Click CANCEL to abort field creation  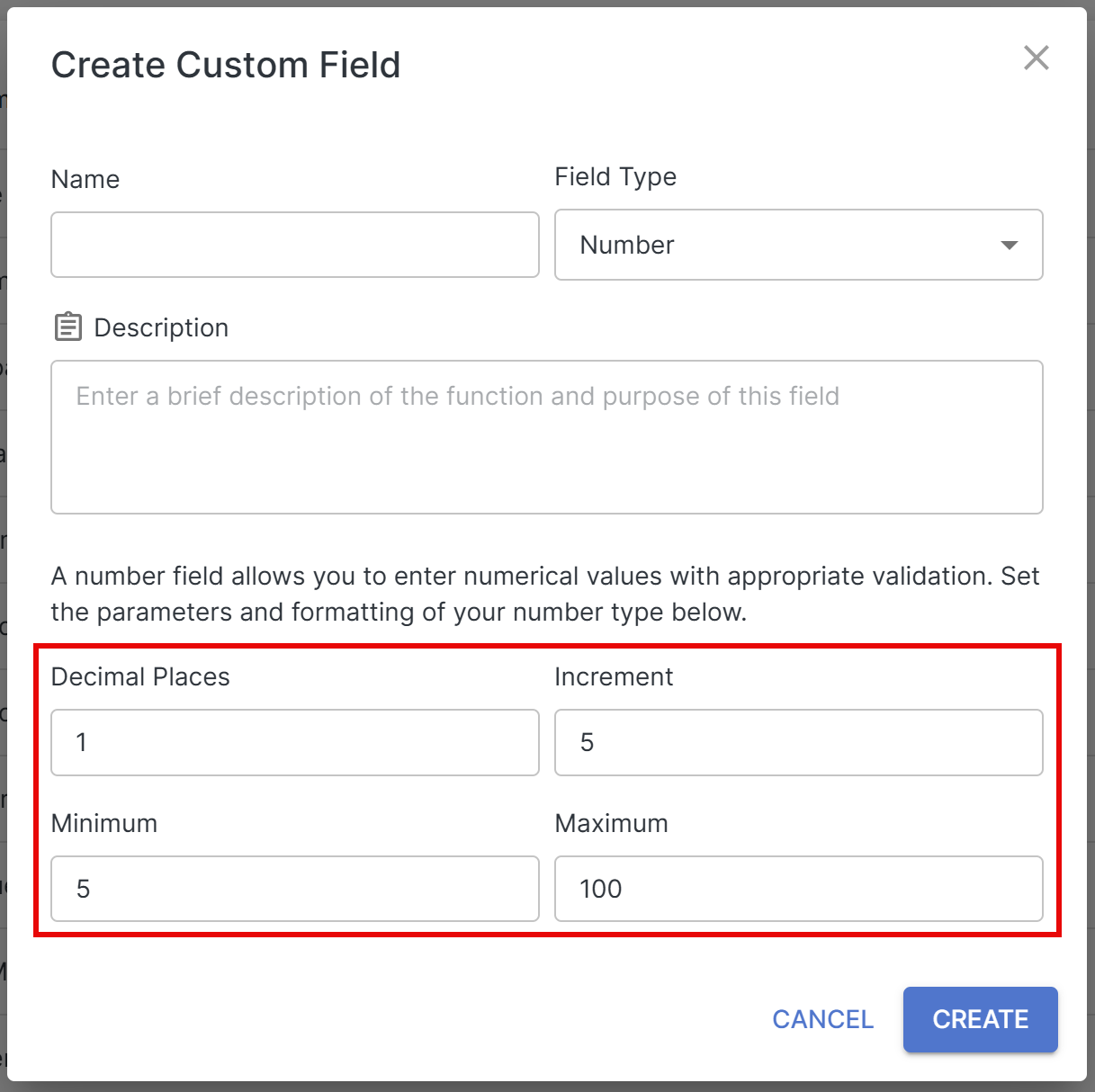point(821,1019)
